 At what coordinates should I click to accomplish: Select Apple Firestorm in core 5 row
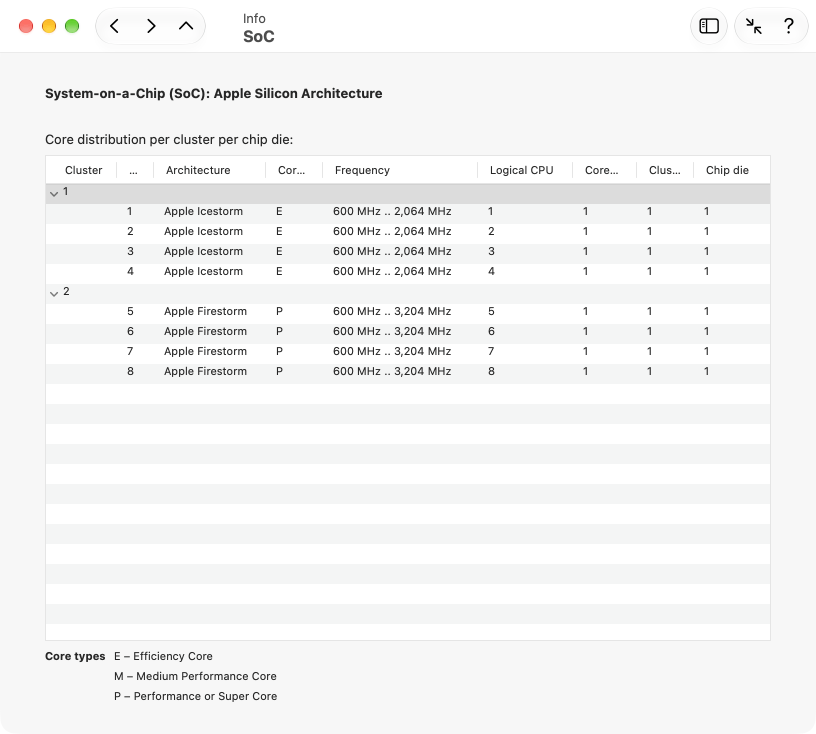pyautogui.click(x=206, y=311)
